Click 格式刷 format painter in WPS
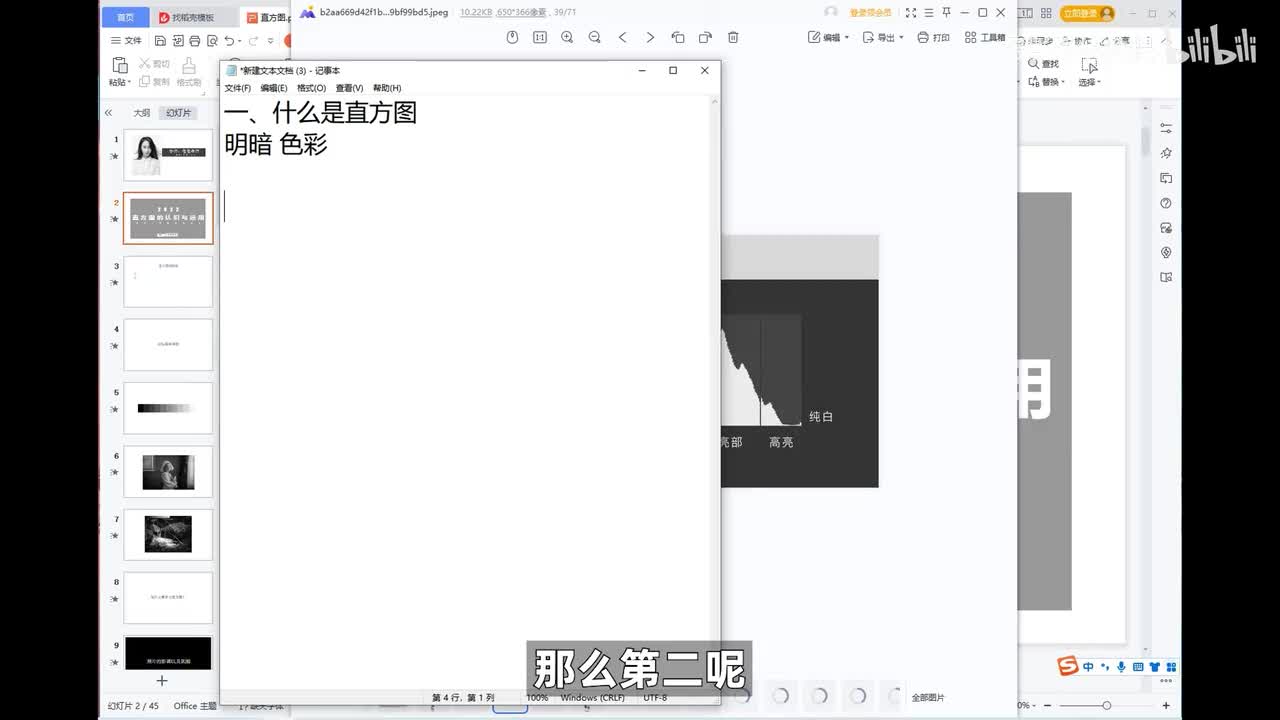The width and height of the screenshot is (1280, 720). pos(189,72)
